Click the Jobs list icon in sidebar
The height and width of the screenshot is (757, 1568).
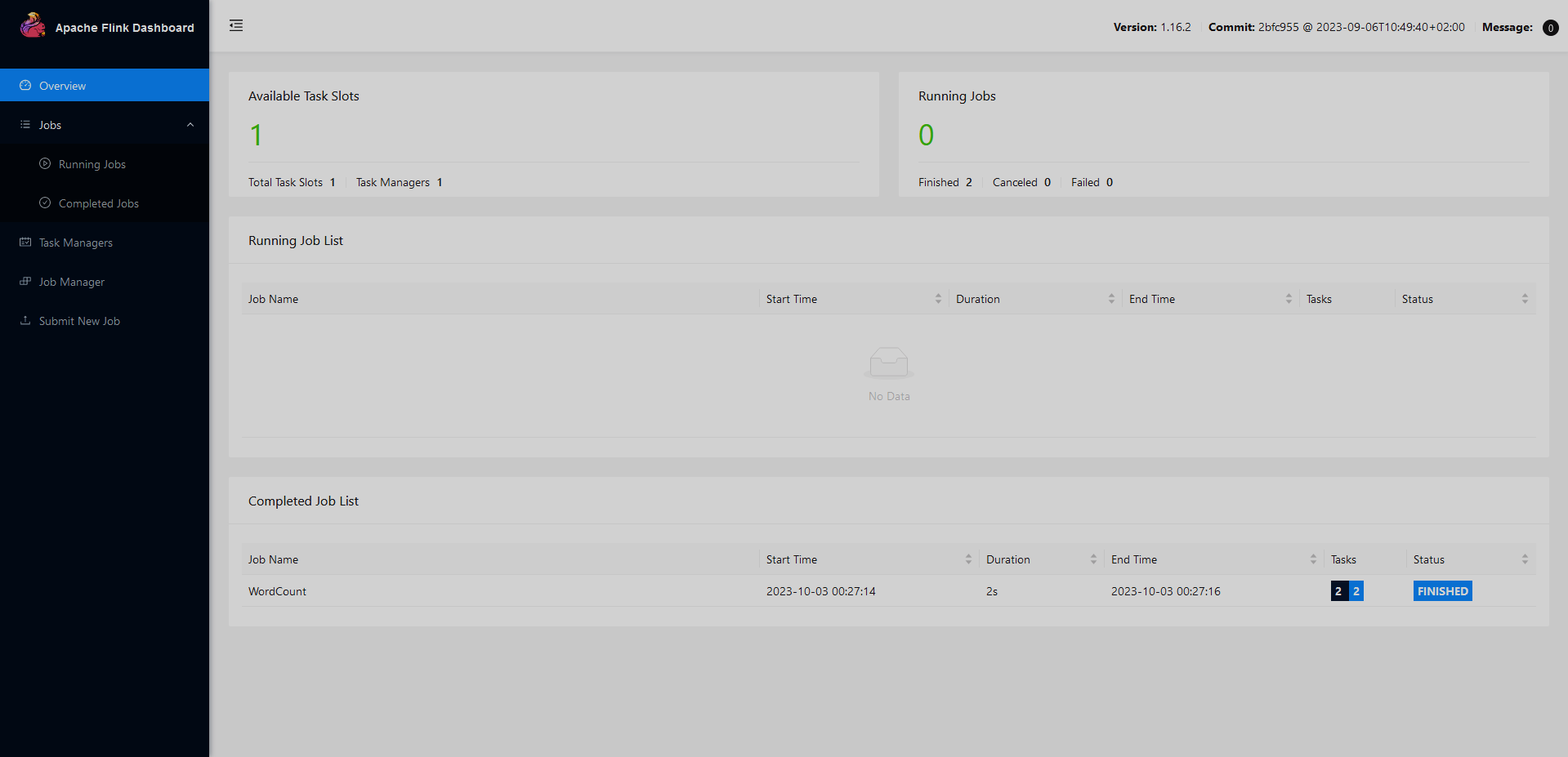[x=25, y=124]
